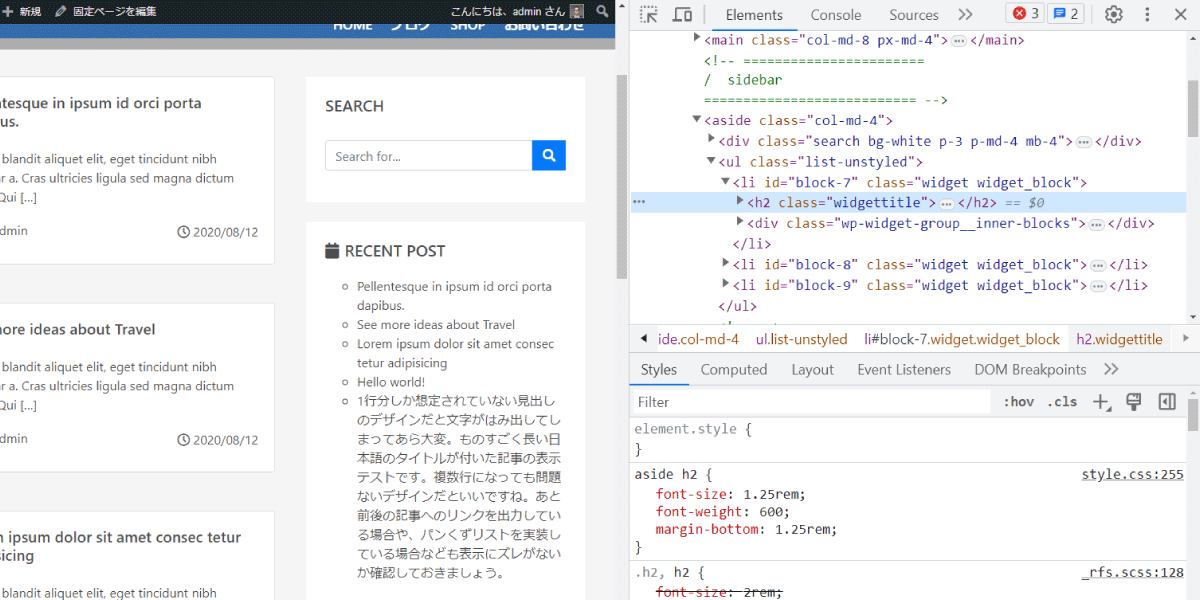
Task: Open the DOM Breakpoints tab
Action: click(x=1030, y=369)
